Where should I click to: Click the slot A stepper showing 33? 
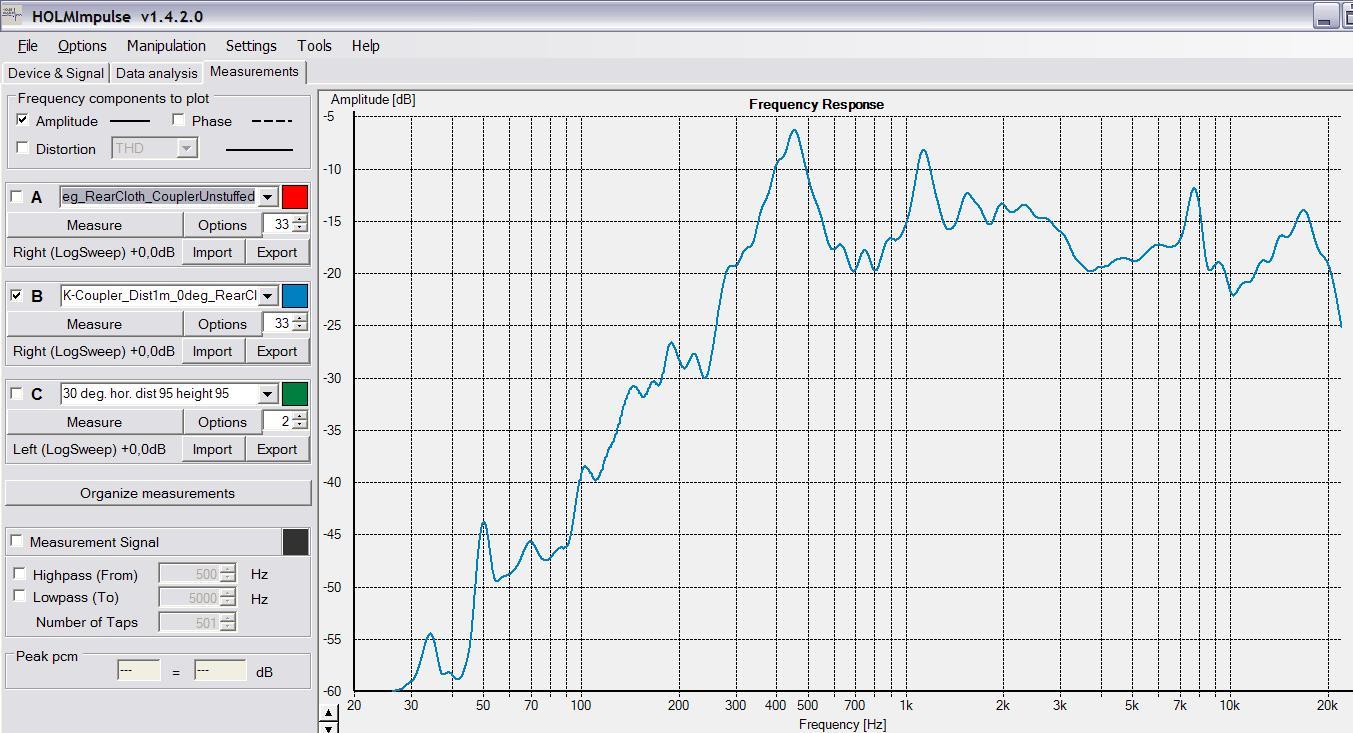point(285,225)
